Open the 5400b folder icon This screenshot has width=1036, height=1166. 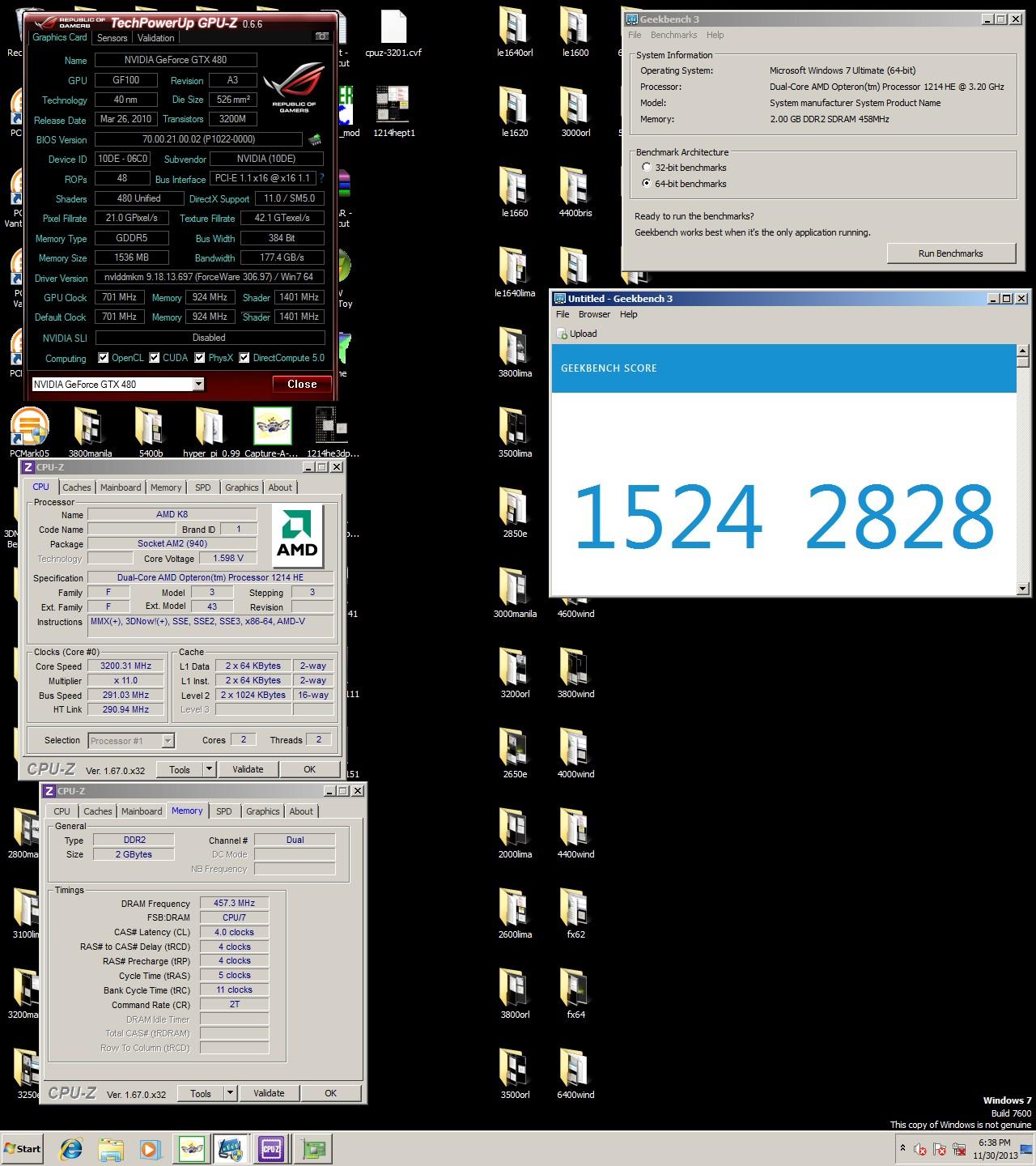pos(151,433)
